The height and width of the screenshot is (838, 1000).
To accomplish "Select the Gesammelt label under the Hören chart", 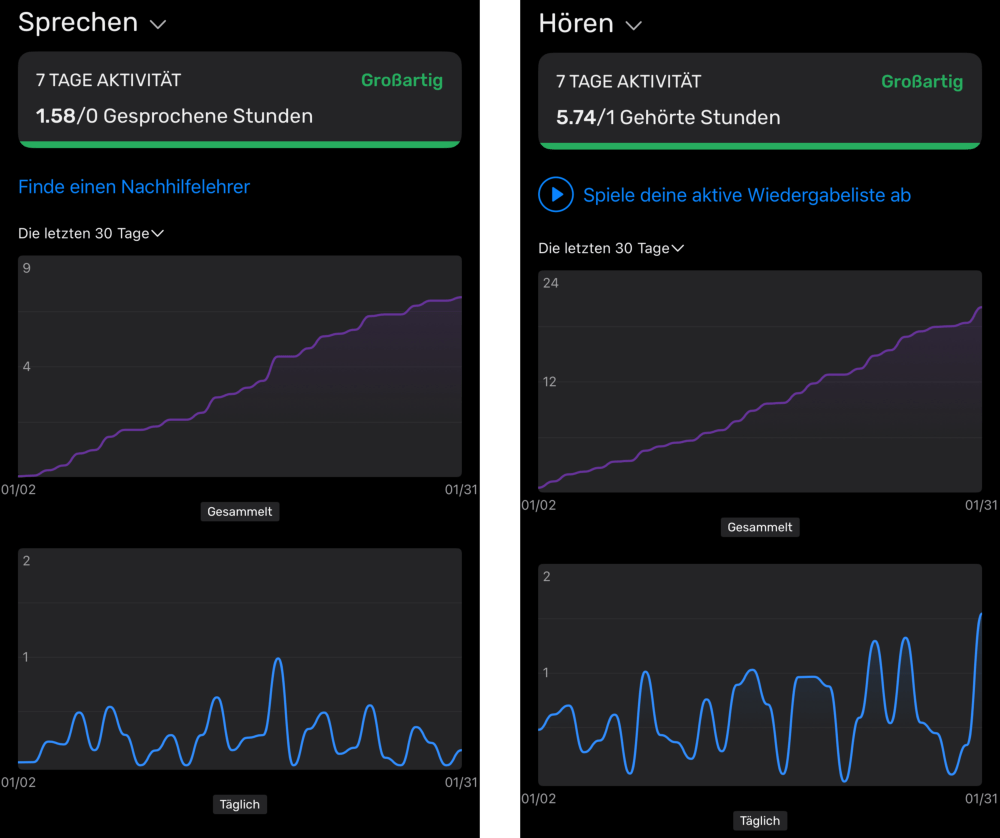I will click(x=759, y=527).
